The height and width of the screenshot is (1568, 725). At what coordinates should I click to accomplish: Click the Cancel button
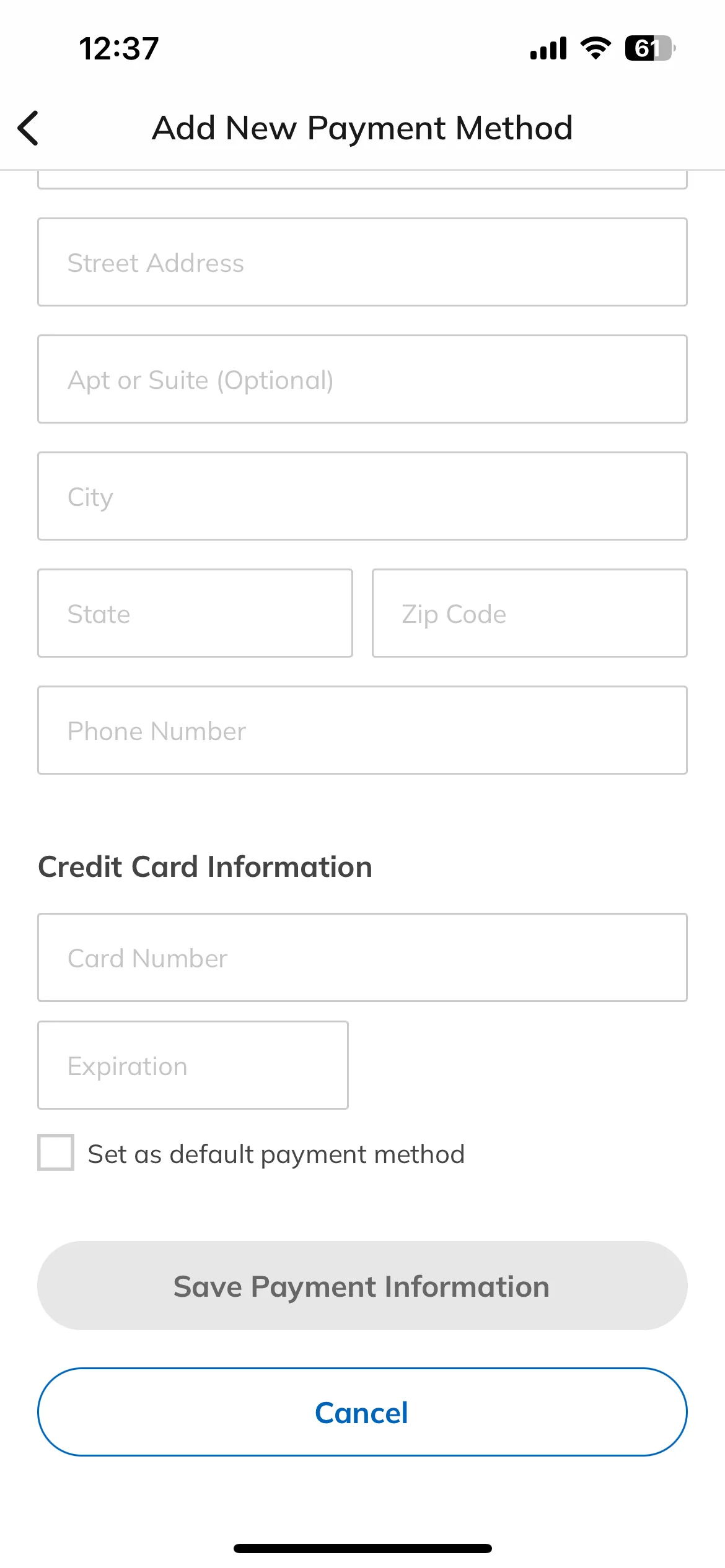(x=362, y=1412)
